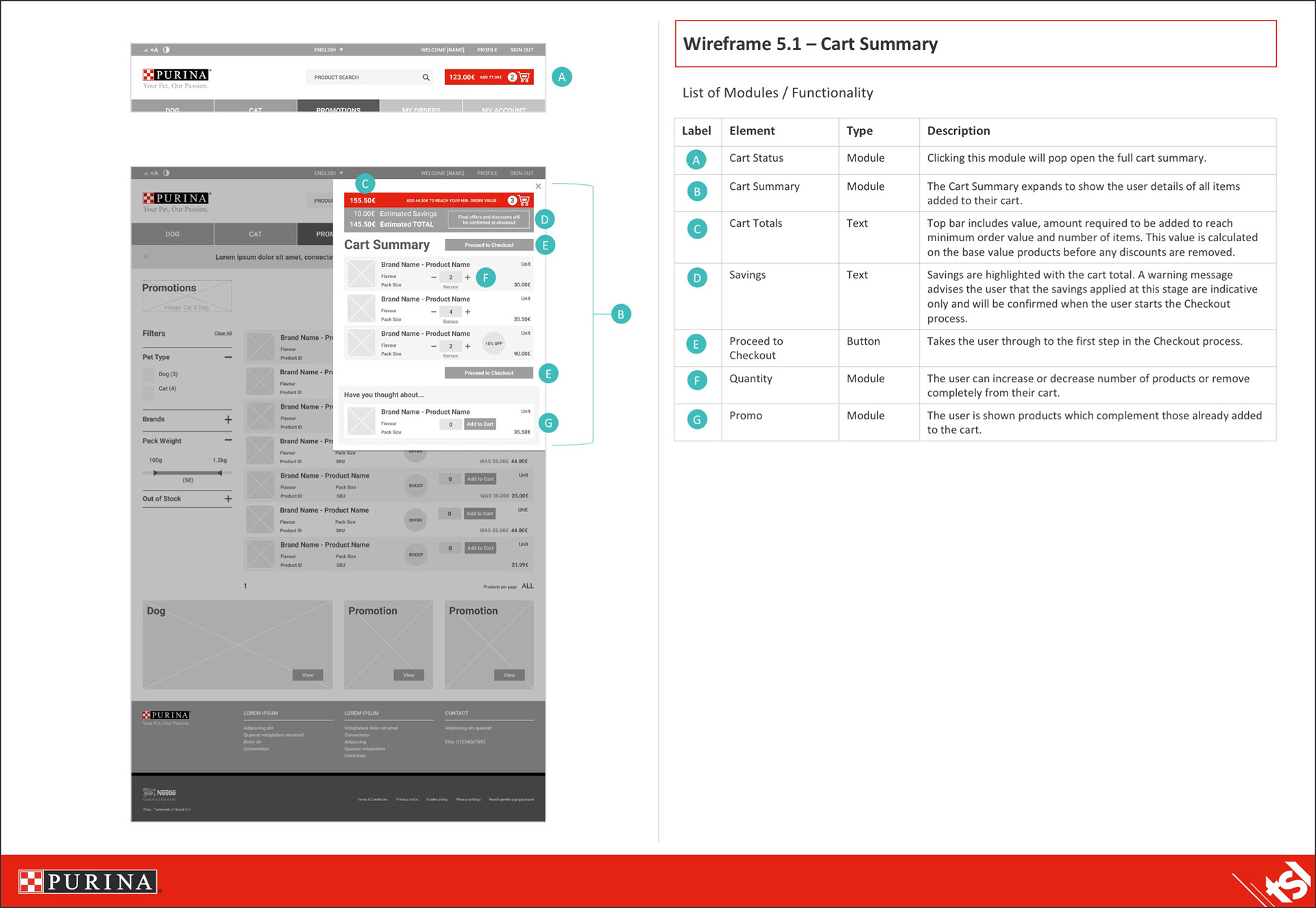Click the Final offers and discounts notice box

[489, 220]
